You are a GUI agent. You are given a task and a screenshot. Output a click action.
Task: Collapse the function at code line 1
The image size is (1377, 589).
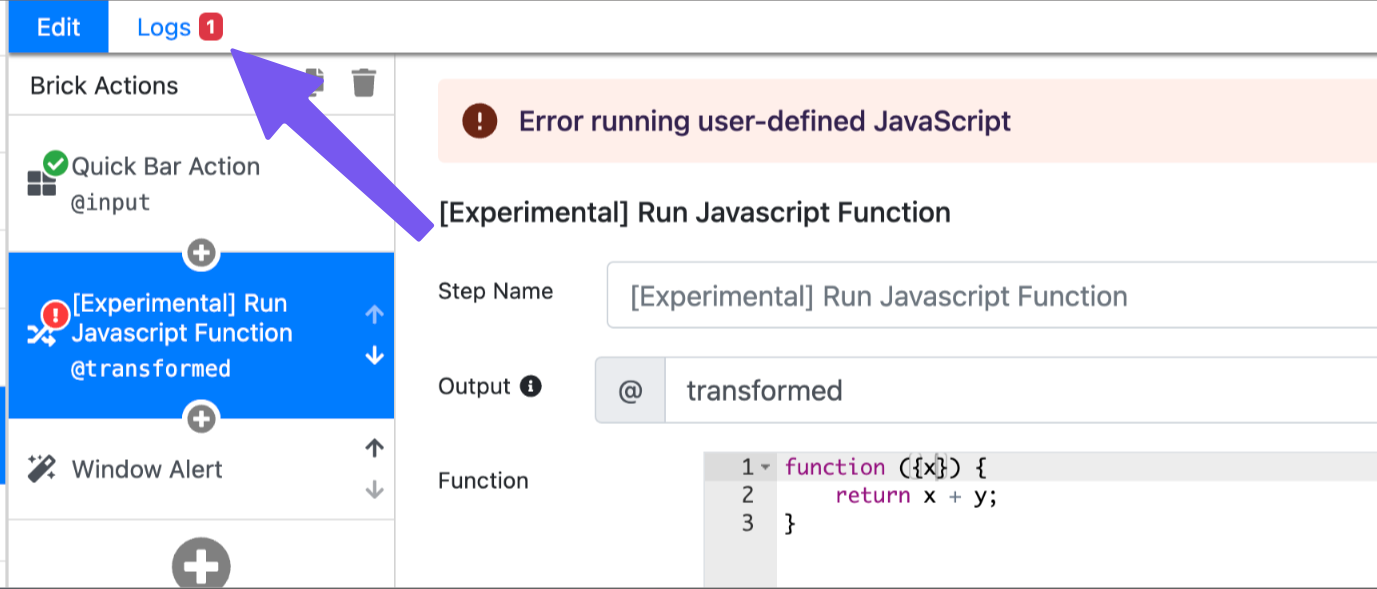pyautogui.click(x=765, y=467)
